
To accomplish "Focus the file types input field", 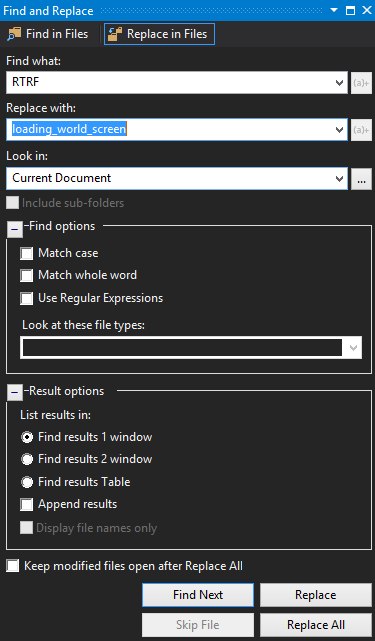I will (182, 347).
